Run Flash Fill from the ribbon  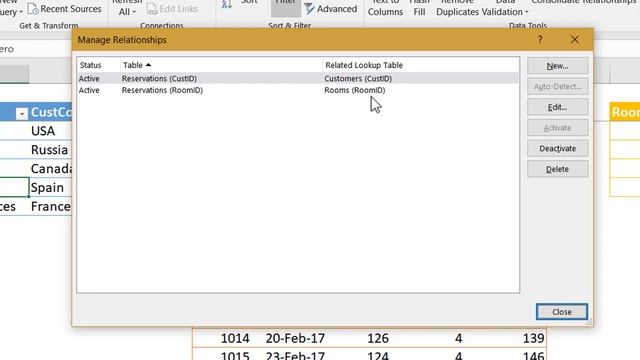tap(419, 8)
